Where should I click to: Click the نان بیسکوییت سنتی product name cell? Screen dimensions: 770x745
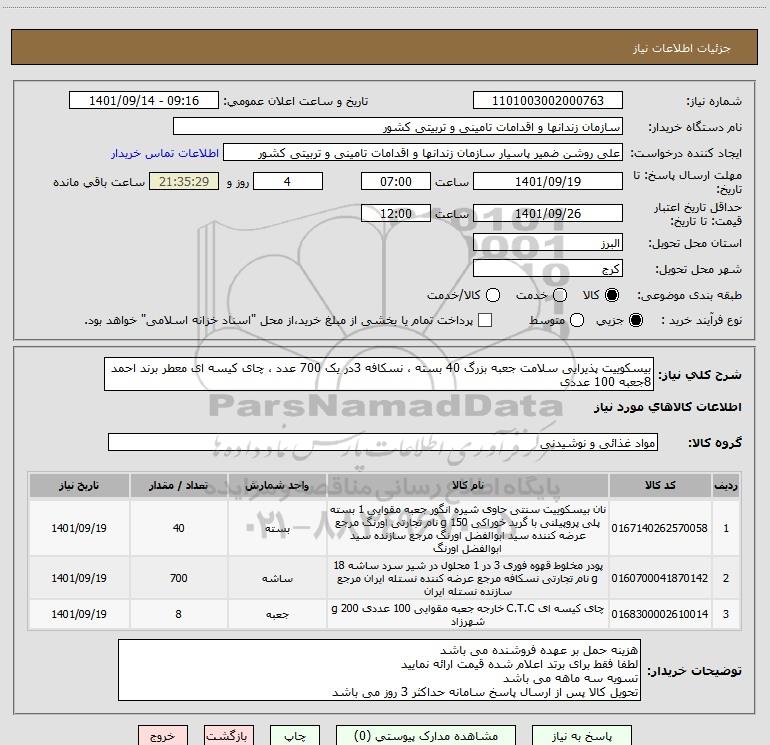468,528
